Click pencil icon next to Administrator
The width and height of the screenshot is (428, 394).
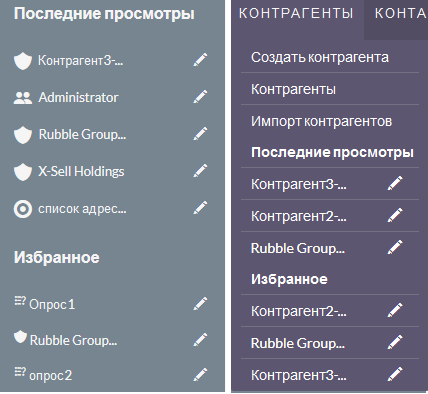(x=200, y=97)
